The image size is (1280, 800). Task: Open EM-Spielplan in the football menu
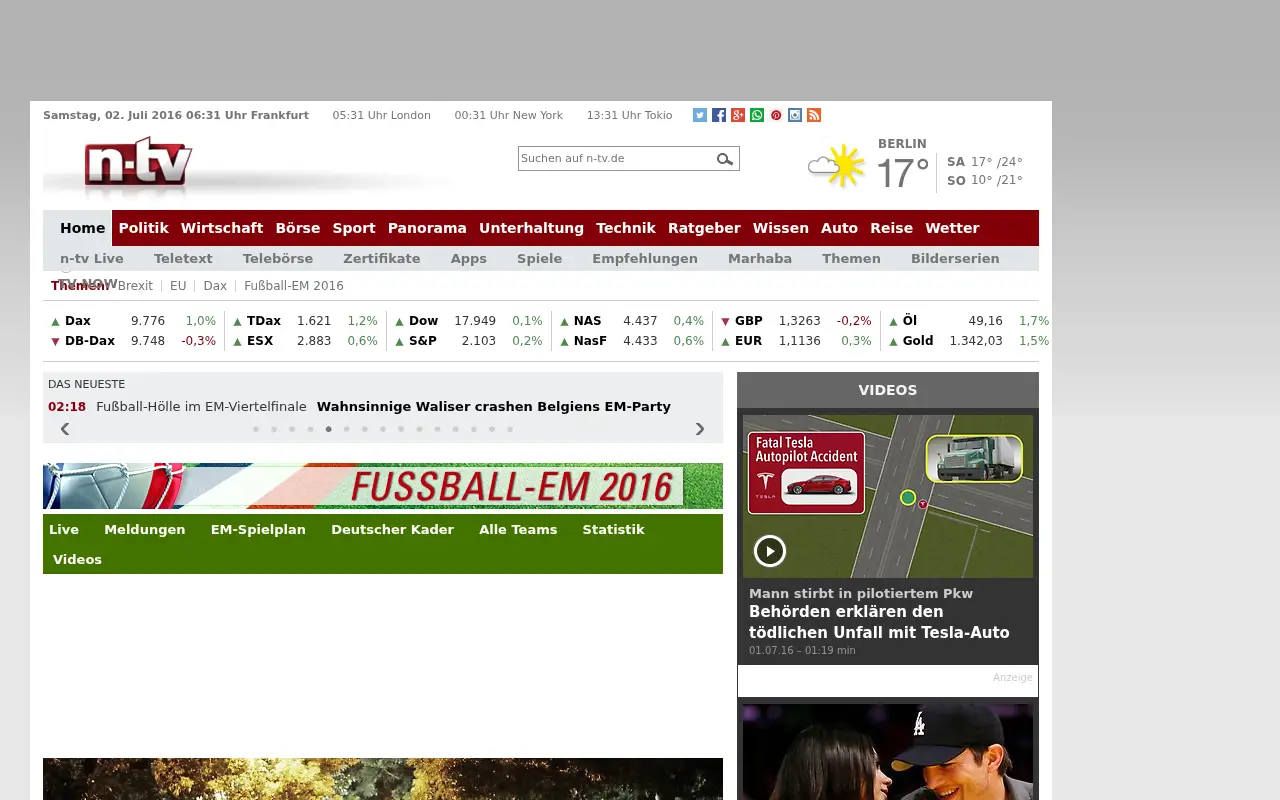click(x=258, y=530)
